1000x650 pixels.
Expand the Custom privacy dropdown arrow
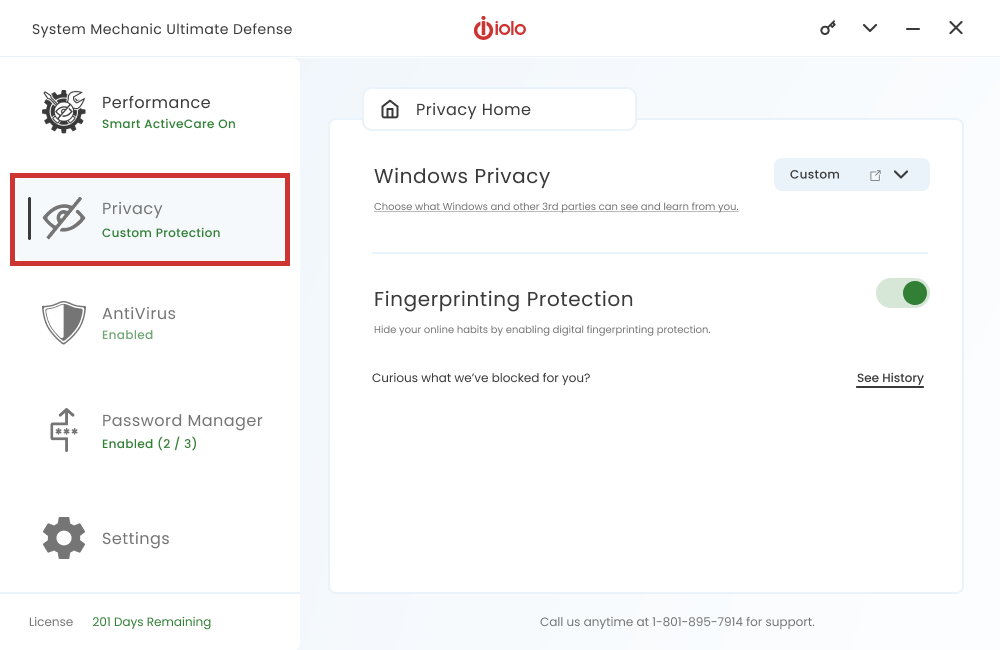[901, 175]
